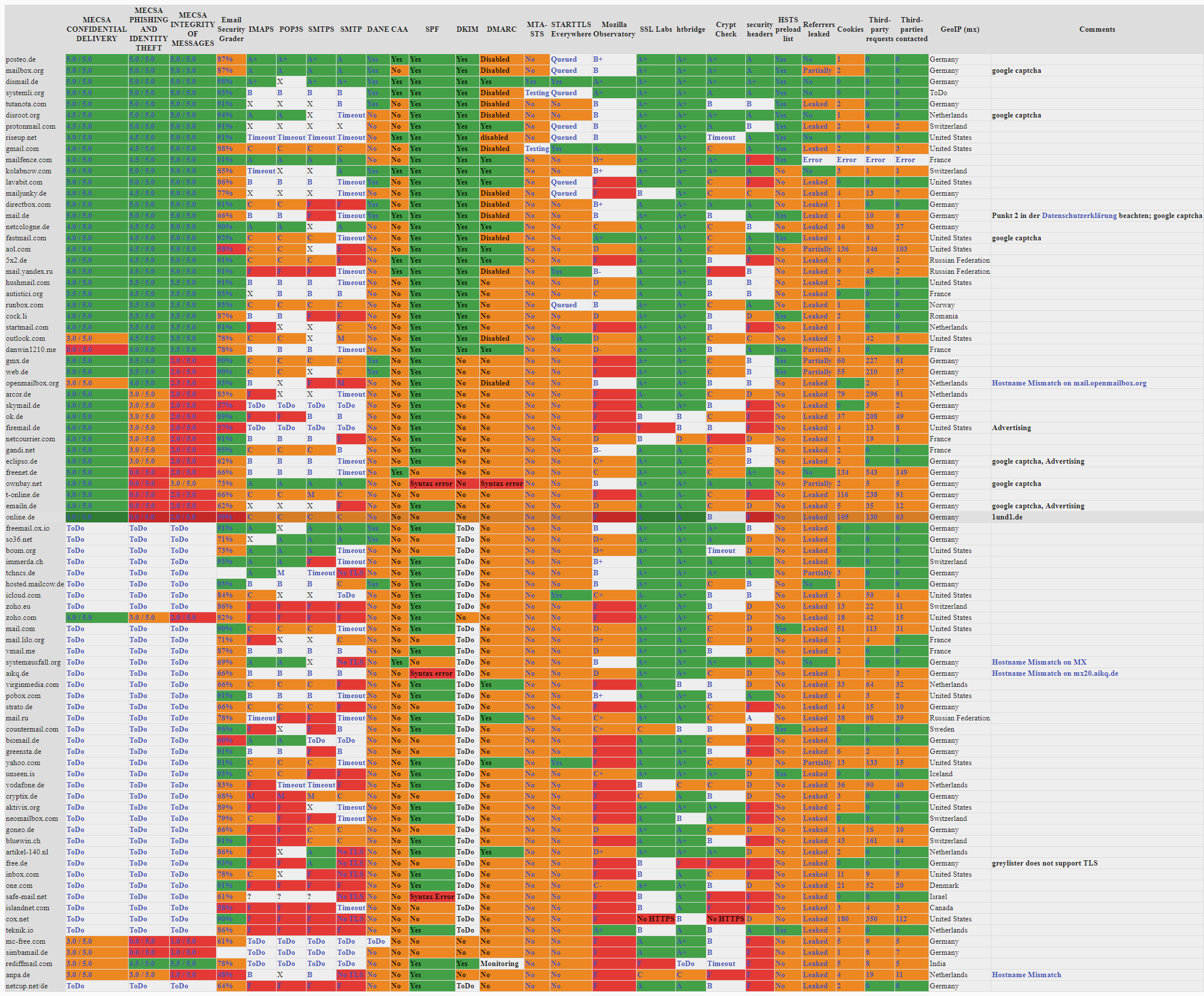Open 'Timeout' Crypt Check cell for riseup.net
The image size is (1204, 996).
721,138
